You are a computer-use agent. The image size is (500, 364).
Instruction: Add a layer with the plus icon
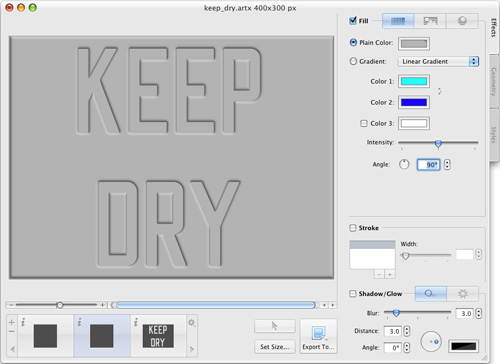click(x=12, y=322)
